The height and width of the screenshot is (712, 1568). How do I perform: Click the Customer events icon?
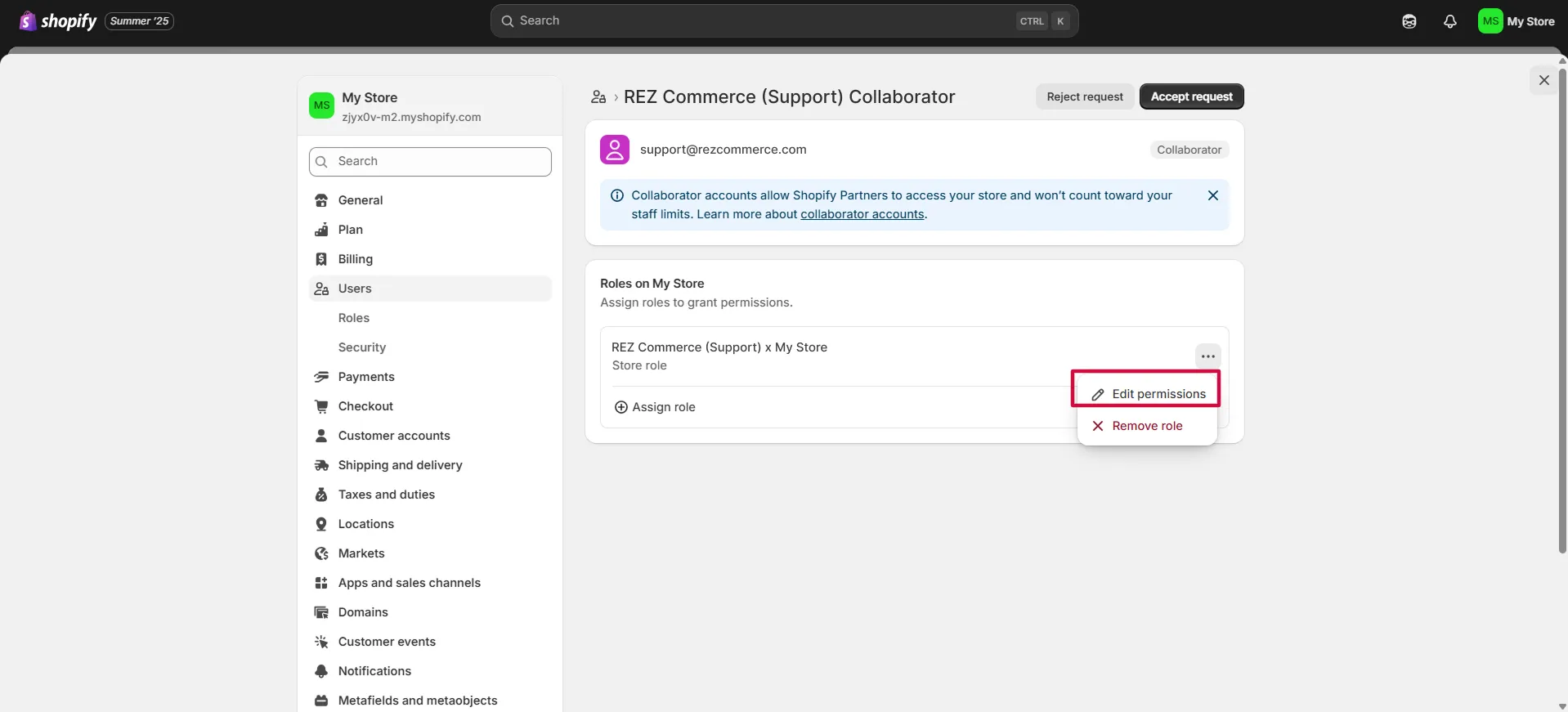321,642
